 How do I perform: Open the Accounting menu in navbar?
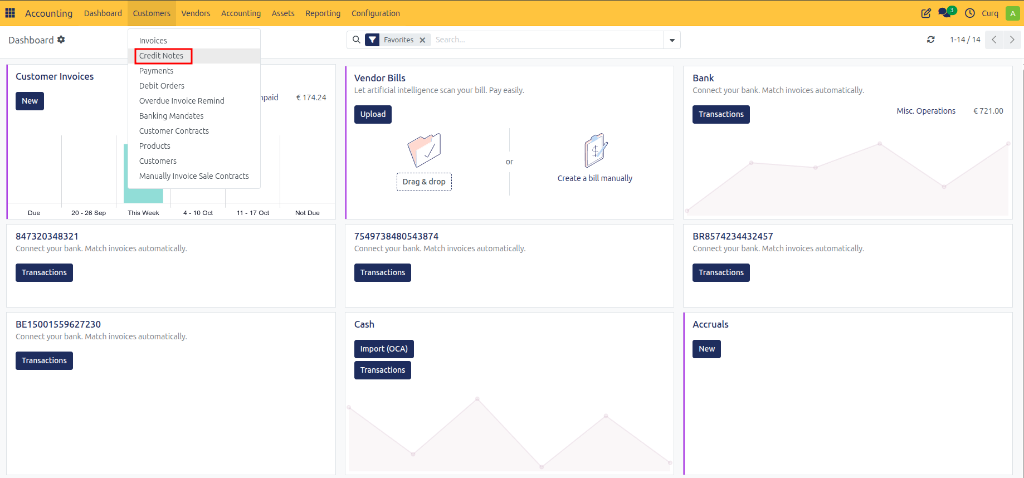[x=241, y=13]
